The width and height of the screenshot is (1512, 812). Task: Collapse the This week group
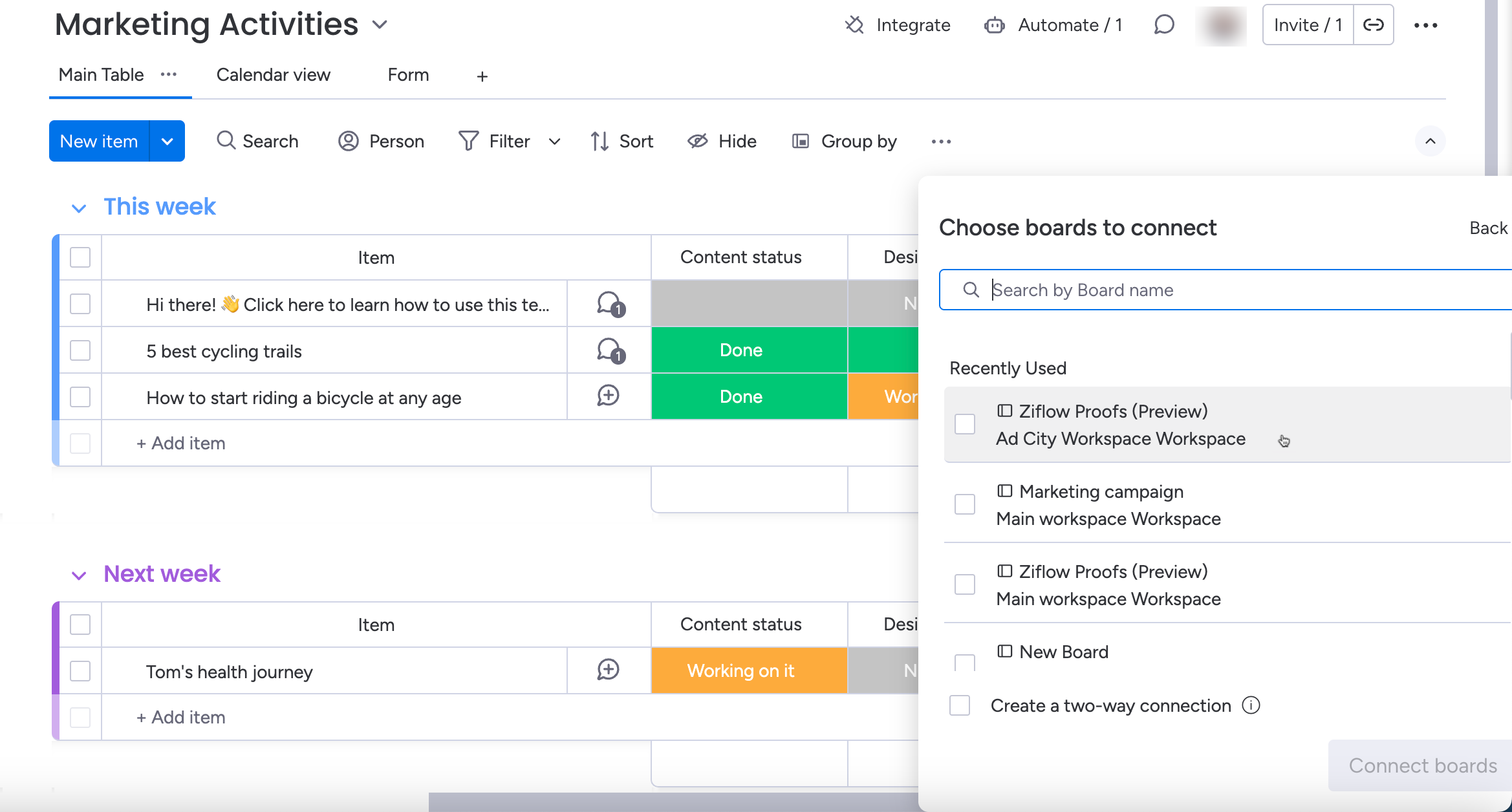(x=79, y=208)
